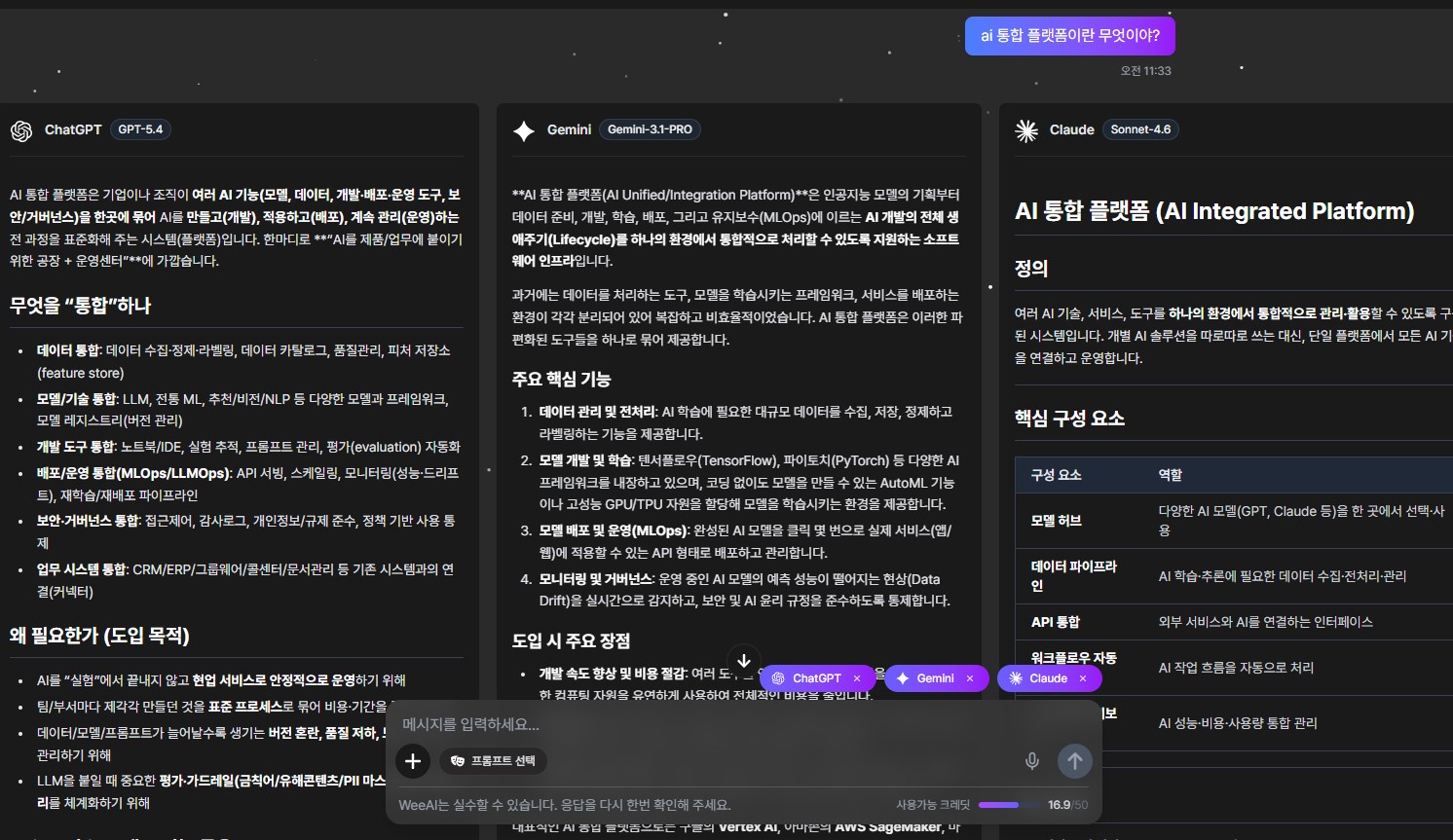Click the ChatGPT logo icon in panel header
The height and width of the screenshot is (840, 1453).
(x=21, y=130)
